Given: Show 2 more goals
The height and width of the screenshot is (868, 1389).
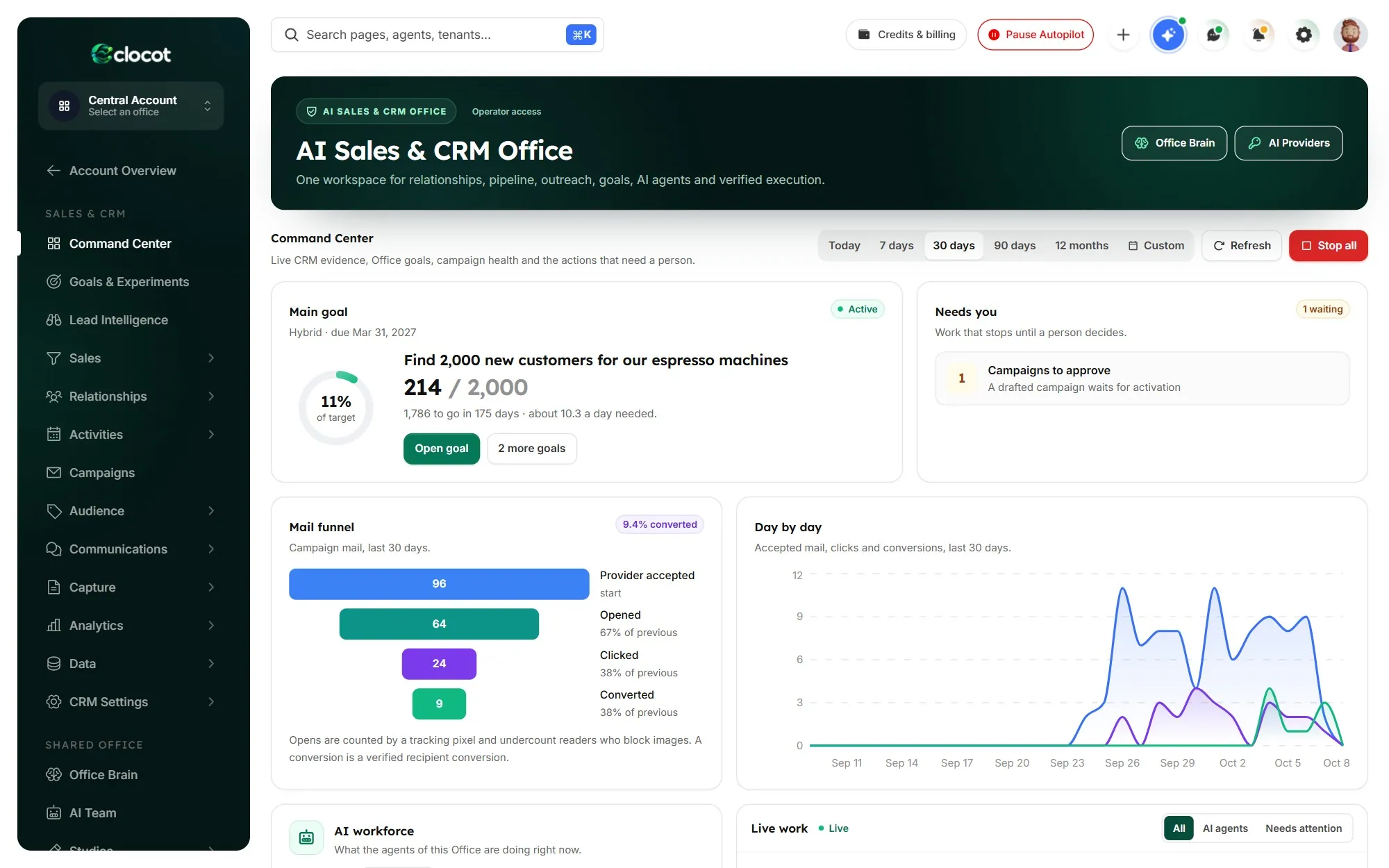Looking at the screenshot, I should coord(531,449).
